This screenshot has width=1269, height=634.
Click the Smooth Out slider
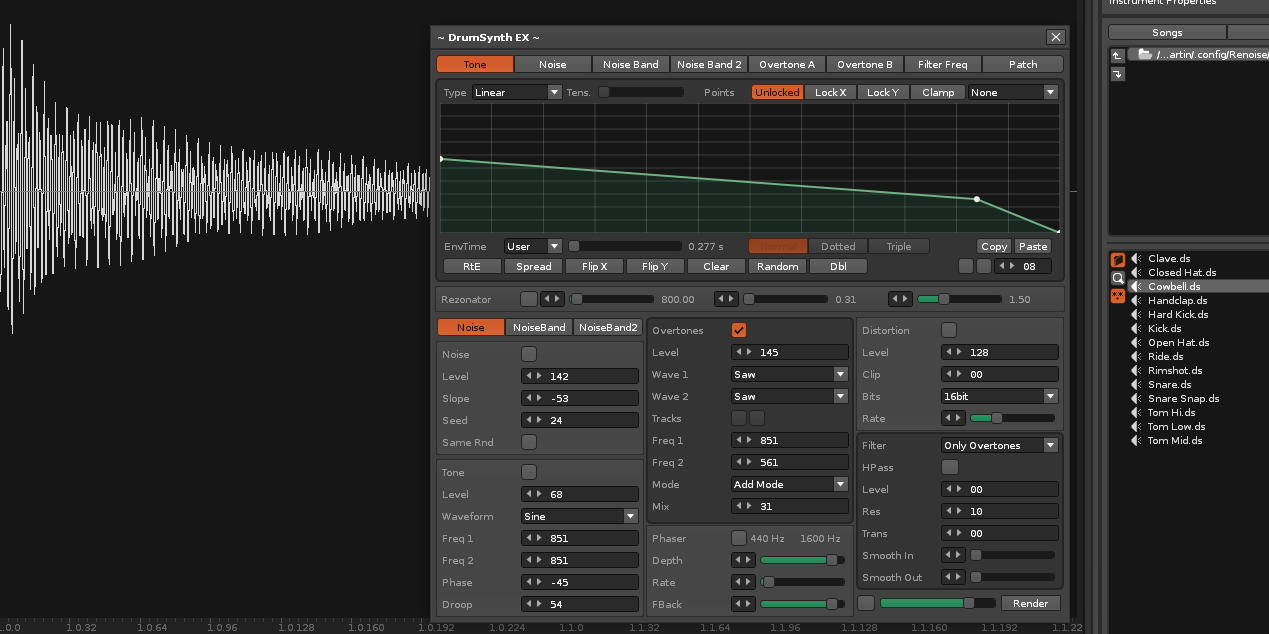click(x=1013, y=577)
